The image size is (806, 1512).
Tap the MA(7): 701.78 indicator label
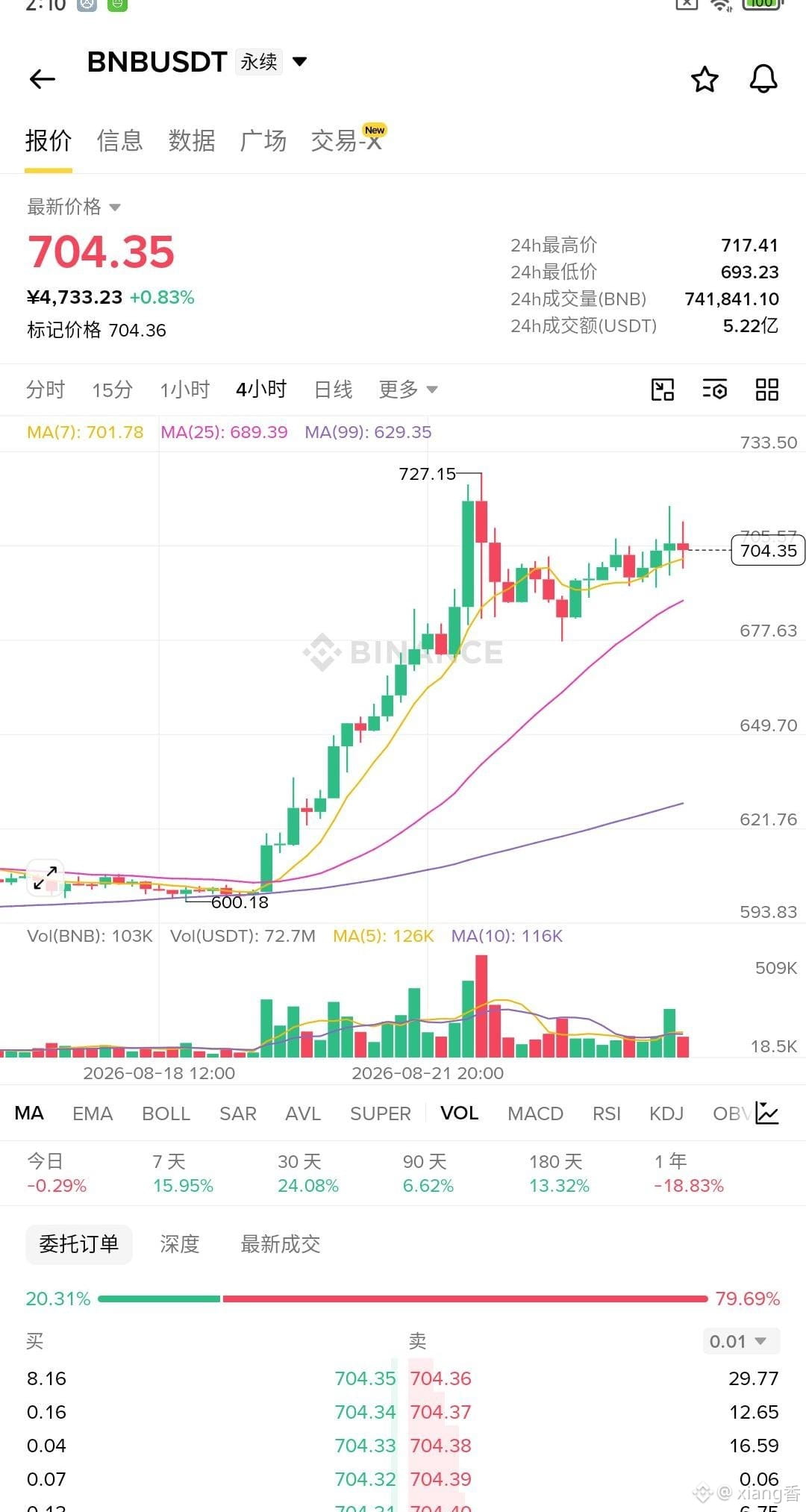[85, 432]
